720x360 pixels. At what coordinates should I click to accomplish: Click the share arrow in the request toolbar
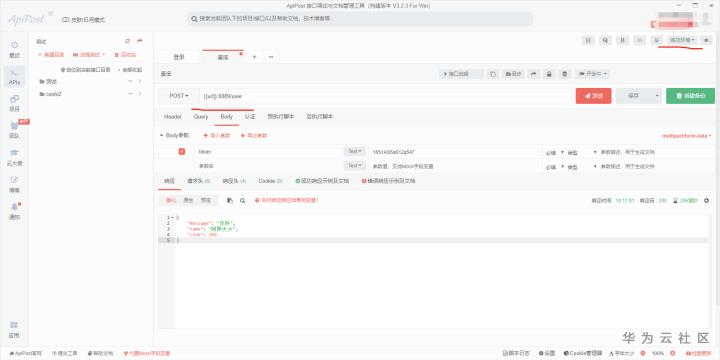[534, 74]
